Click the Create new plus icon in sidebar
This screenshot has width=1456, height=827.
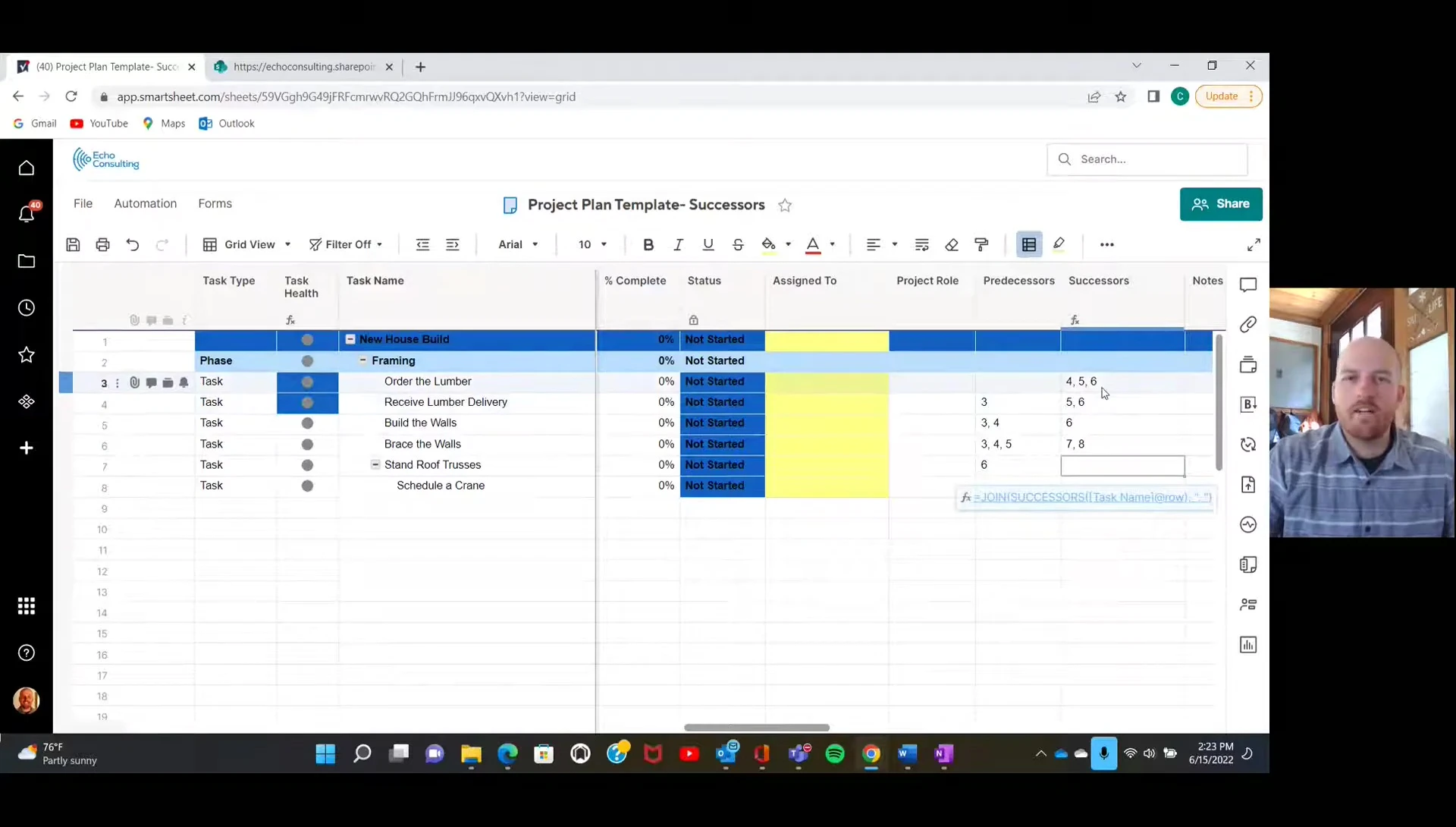tap(27, 448)
